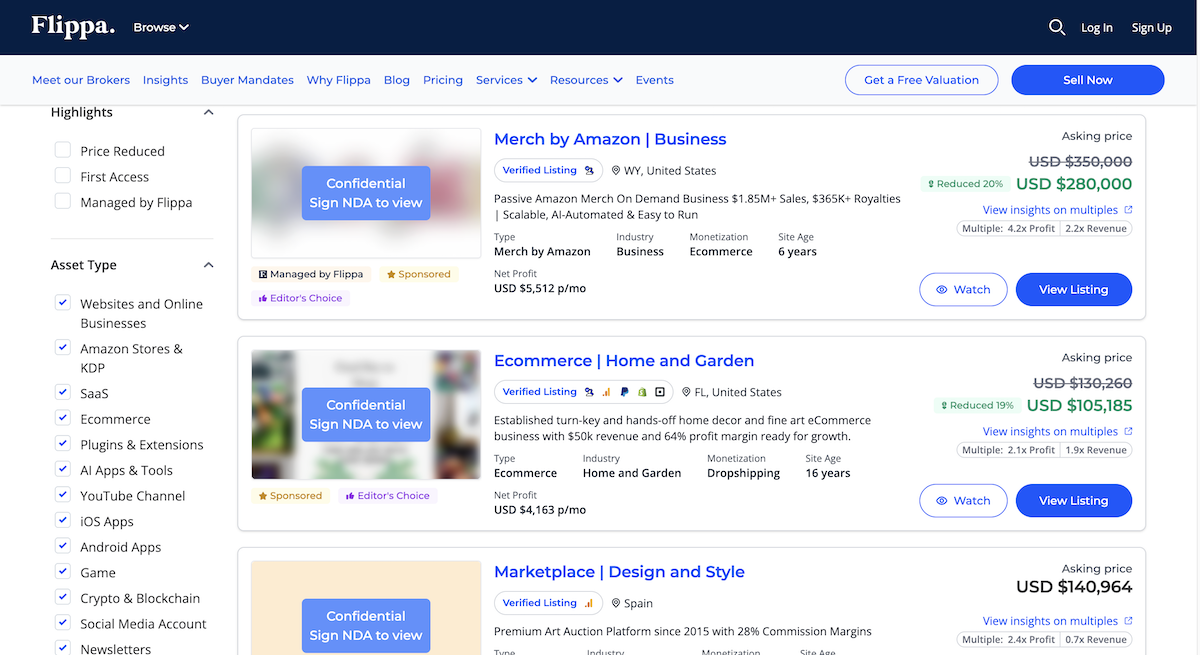Uncheck Websites and Online Businesses
The height and width of the screenshot is (655, 1200).
pyautogui.click(x=62, y=303)
